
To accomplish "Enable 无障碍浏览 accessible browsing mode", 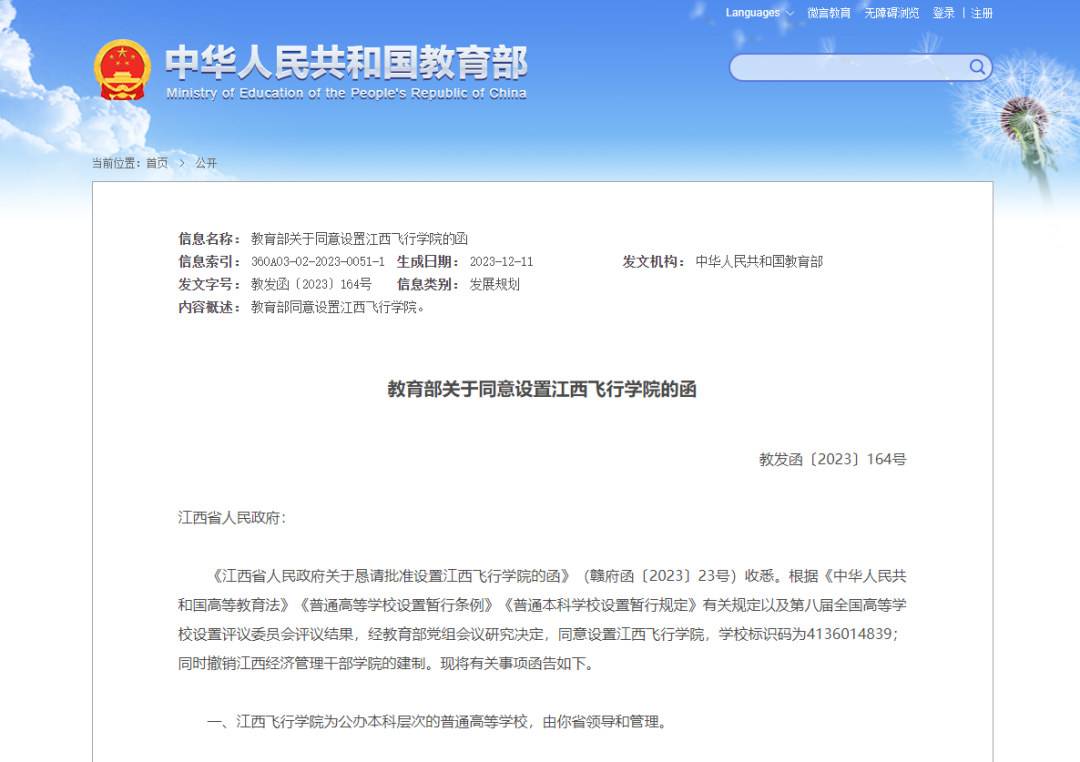I will coord(891,13).
